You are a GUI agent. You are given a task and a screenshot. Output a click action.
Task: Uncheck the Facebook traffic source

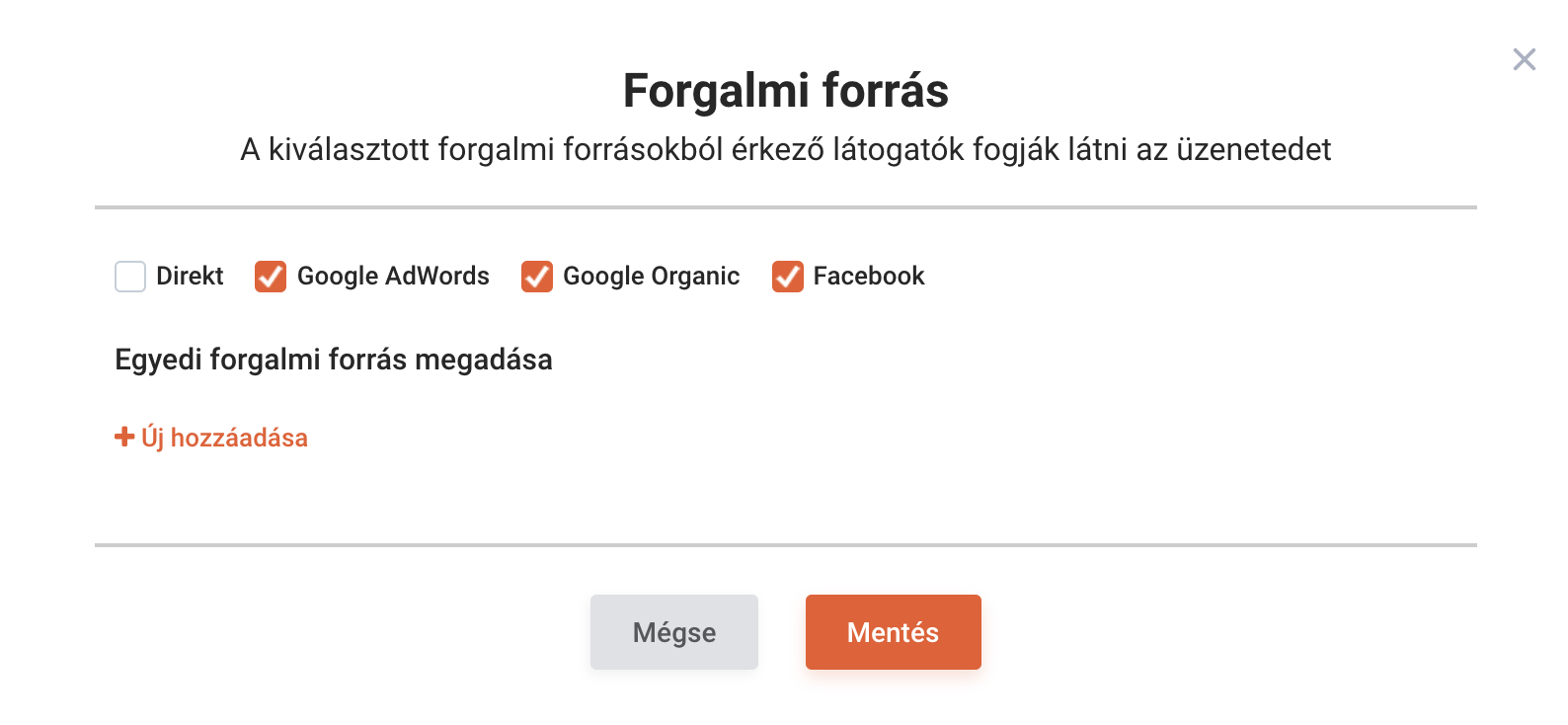pos(788,277)
